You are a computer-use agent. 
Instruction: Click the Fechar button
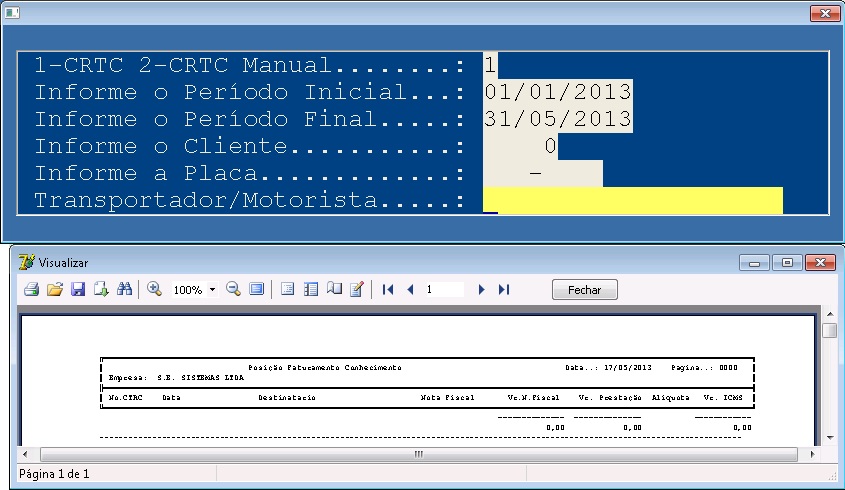[x=584, y=289]
